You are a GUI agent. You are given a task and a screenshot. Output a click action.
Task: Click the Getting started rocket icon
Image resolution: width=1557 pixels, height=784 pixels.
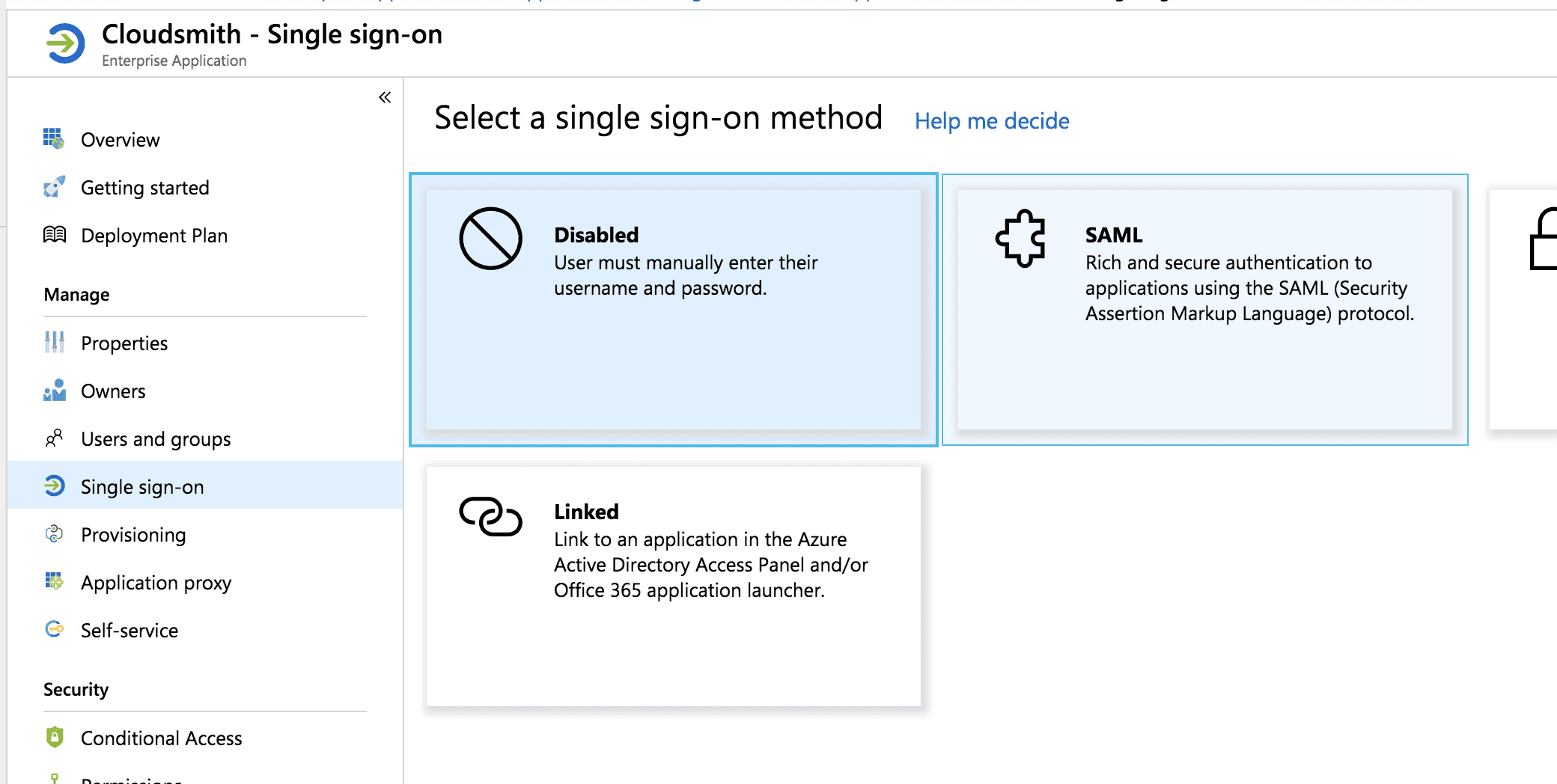point(54,186)
